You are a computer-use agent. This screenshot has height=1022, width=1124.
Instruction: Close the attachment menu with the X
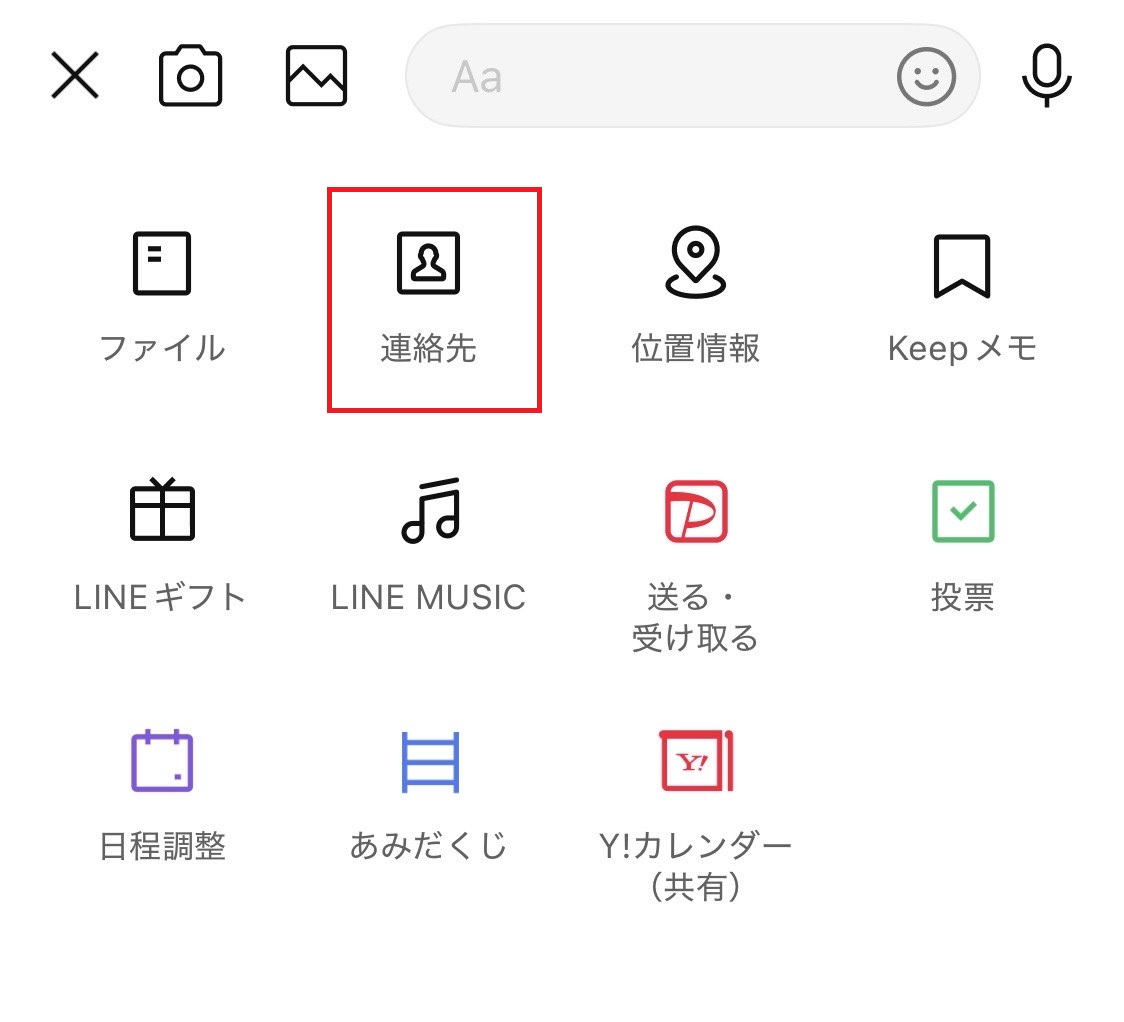74,76
